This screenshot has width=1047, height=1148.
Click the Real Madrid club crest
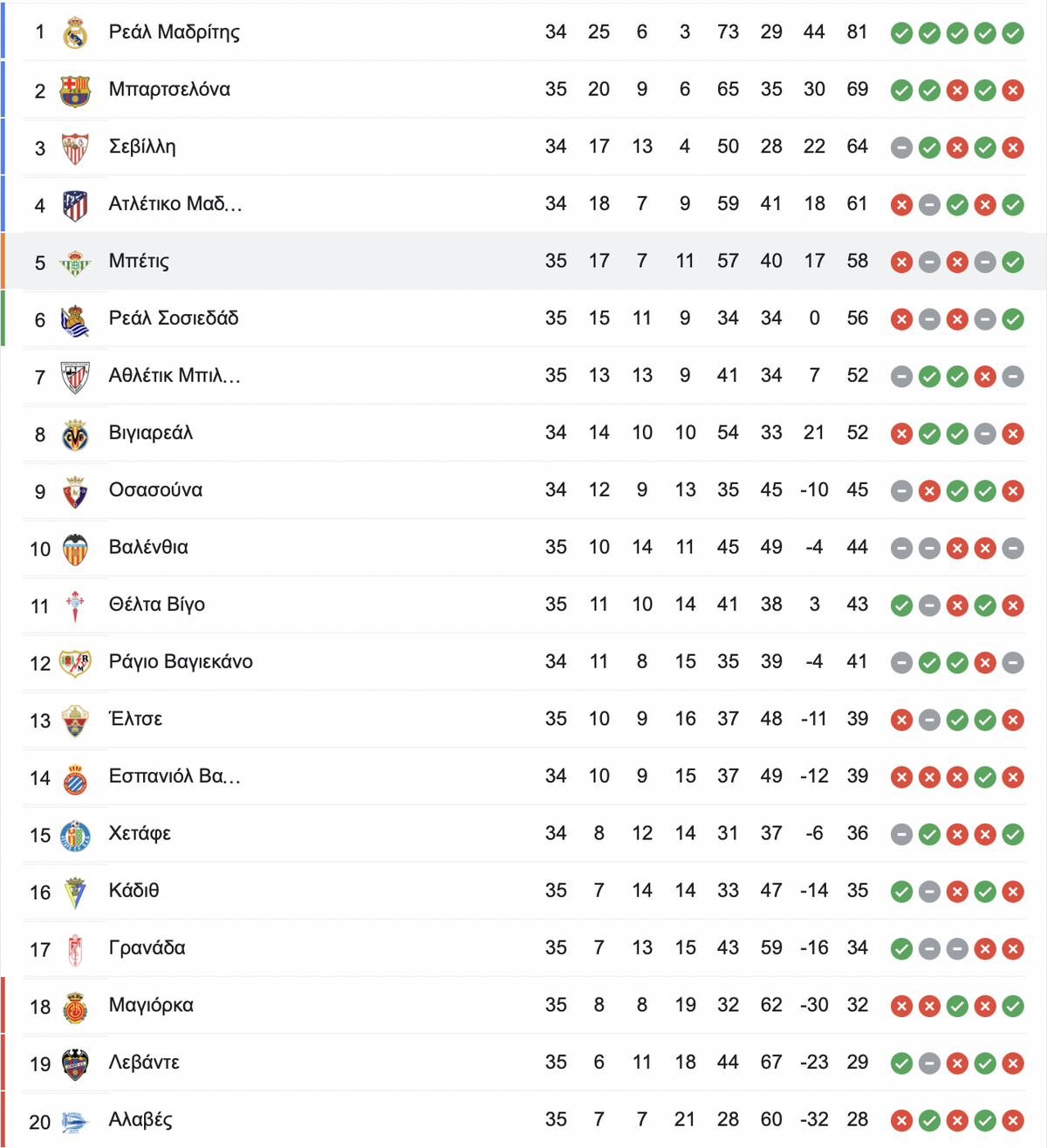click(75, 33)
